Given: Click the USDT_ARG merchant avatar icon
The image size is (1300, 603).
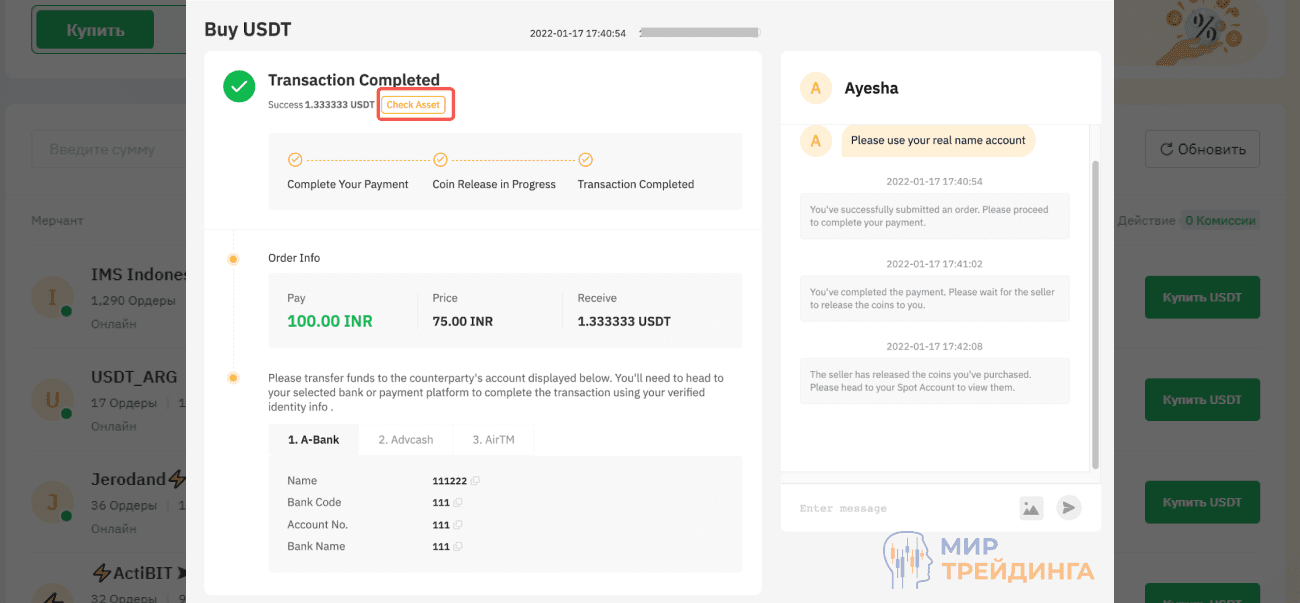Looking at the screenshot, I should pyautogui.click(x=52, y=401).
